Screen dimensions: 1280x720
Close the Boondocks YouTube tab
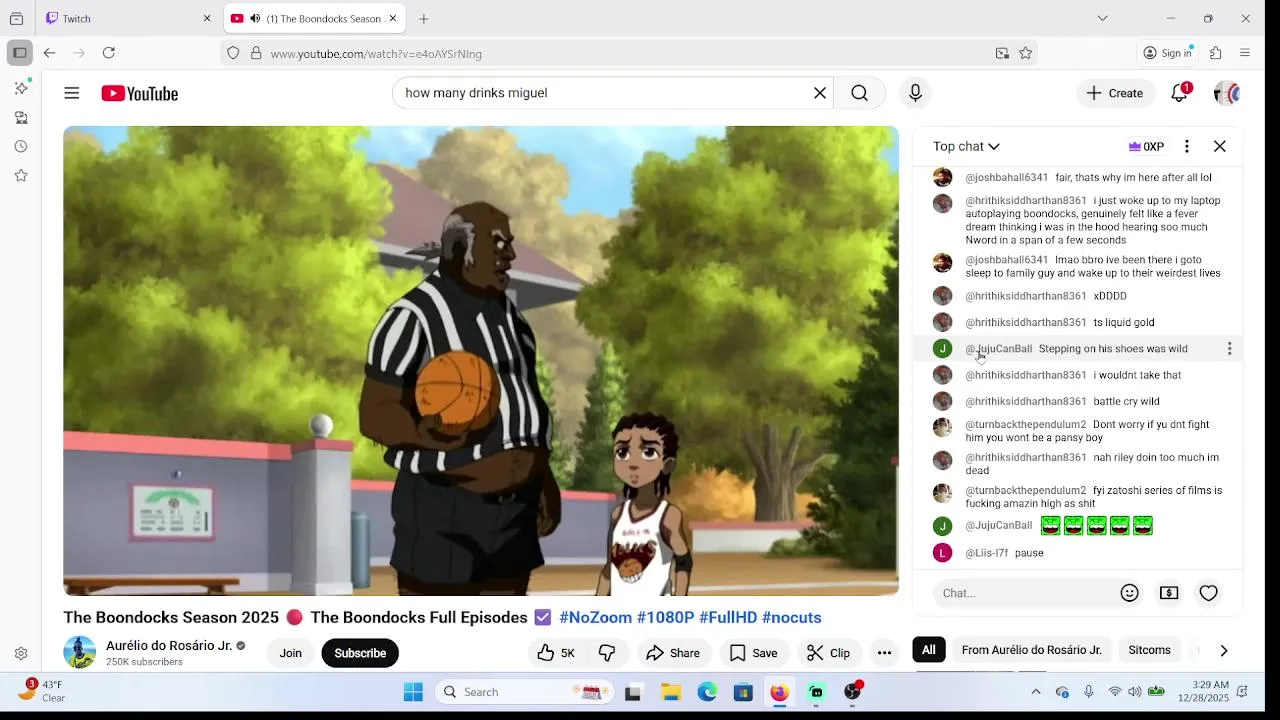(393, 18)
